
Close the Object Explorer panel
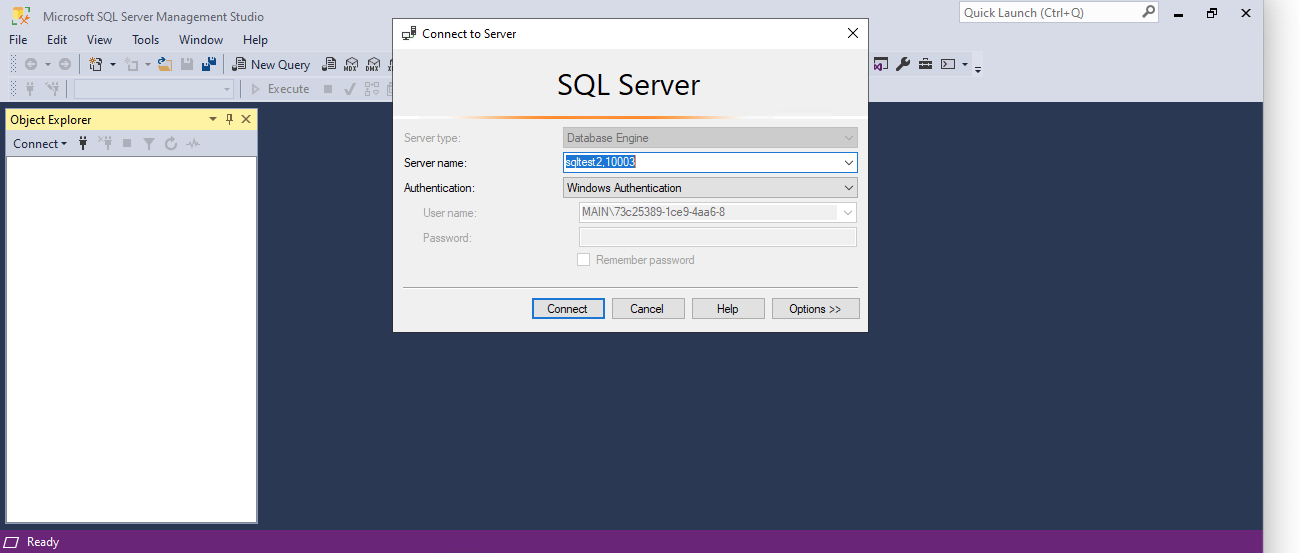point(246,119)
